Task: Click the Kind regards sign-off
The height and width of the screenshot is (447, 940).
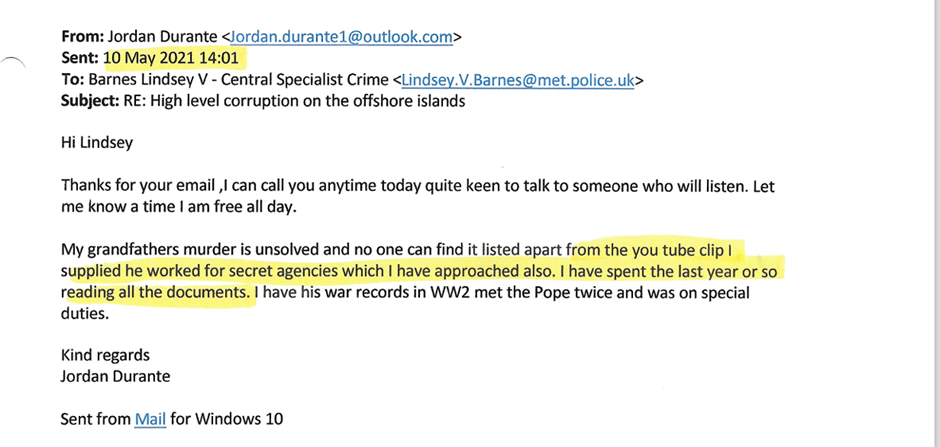Action: [105, 355]
